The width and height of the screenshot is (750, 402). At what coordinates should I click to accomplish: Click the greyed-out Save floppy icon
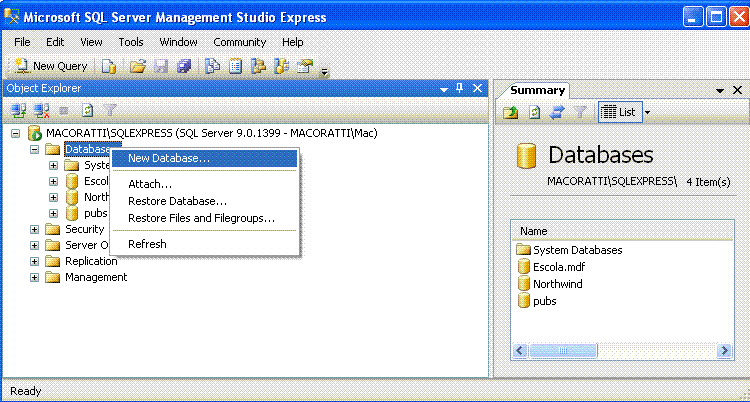tap(161, 67)
